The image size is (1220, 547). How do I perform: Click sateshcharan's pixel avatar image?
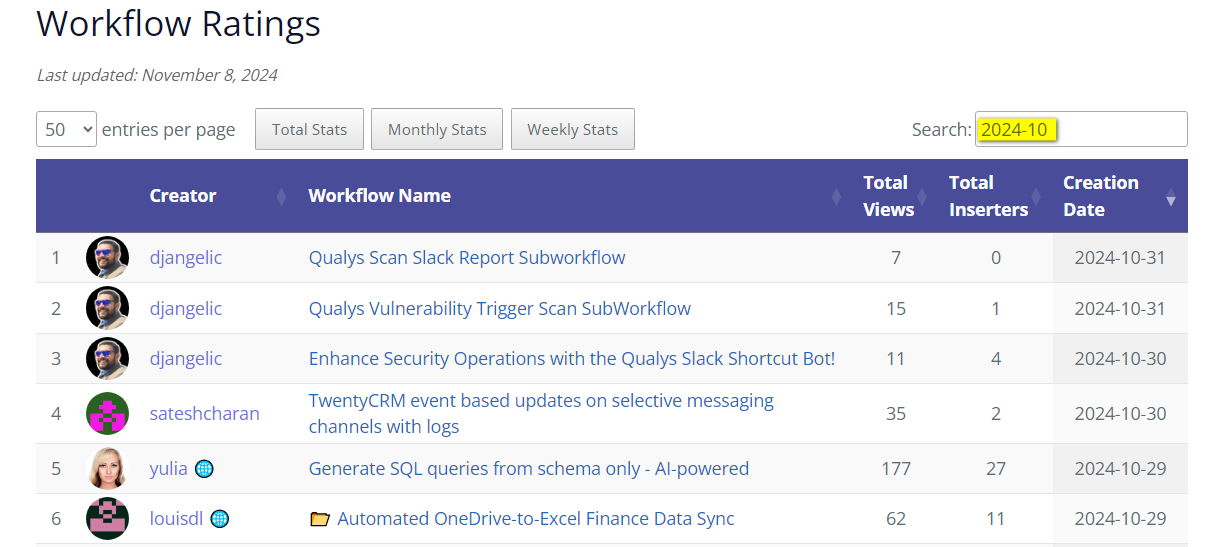107,414
